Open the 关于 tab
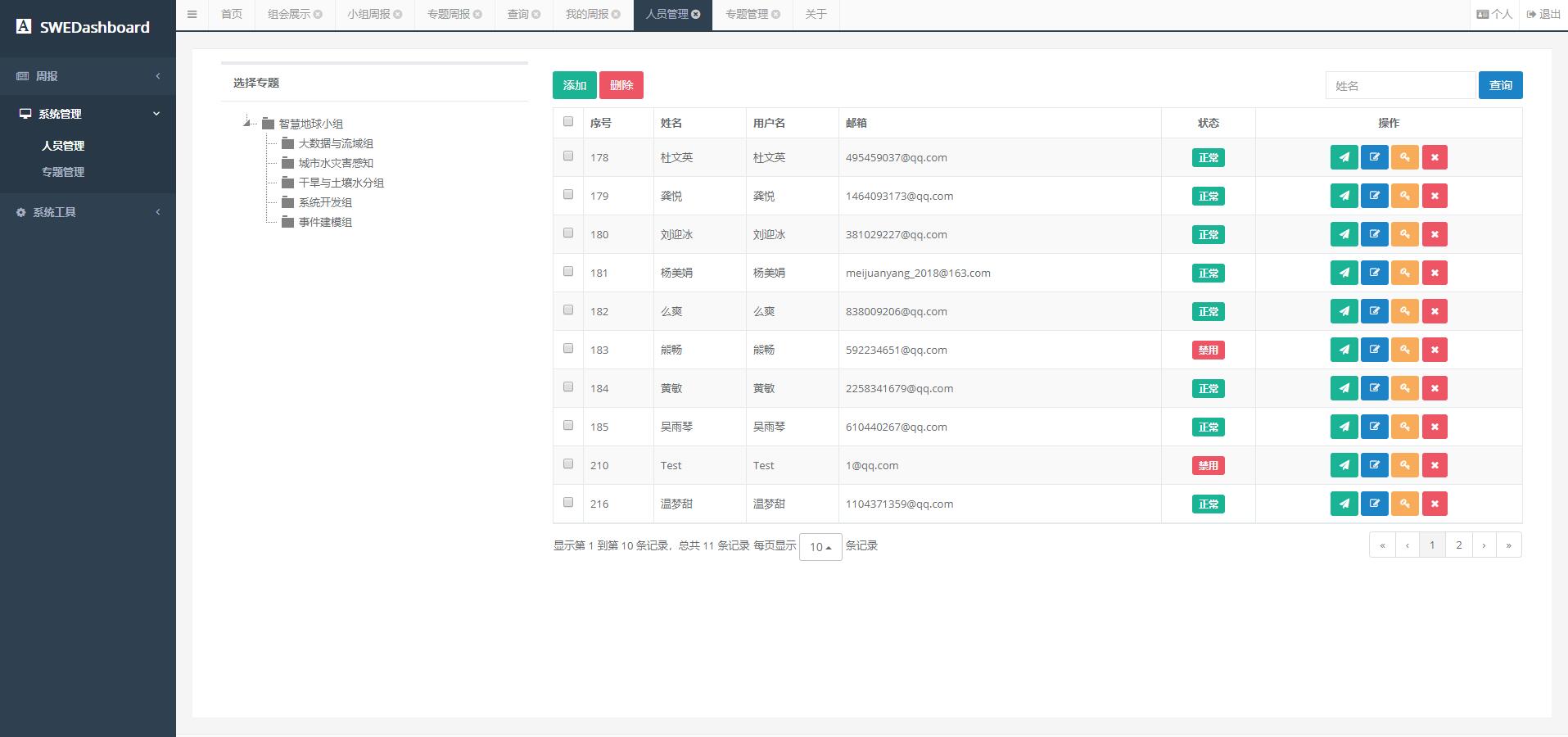Screen dimensions: 1568x737 (x=816, y=14)
